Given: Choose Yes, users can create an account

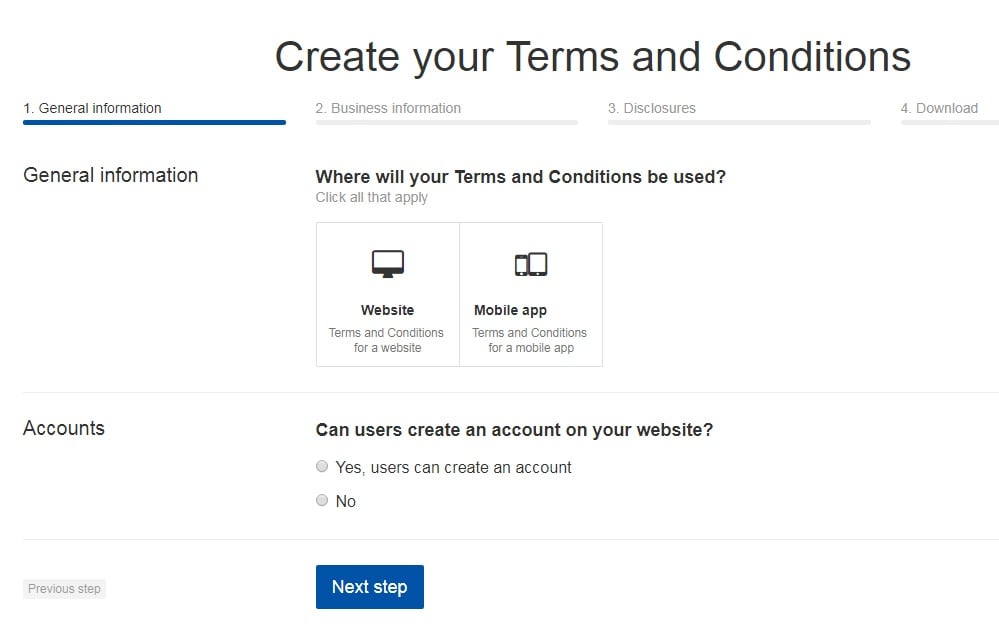Looking at the screenshot, I should (322, 467).
